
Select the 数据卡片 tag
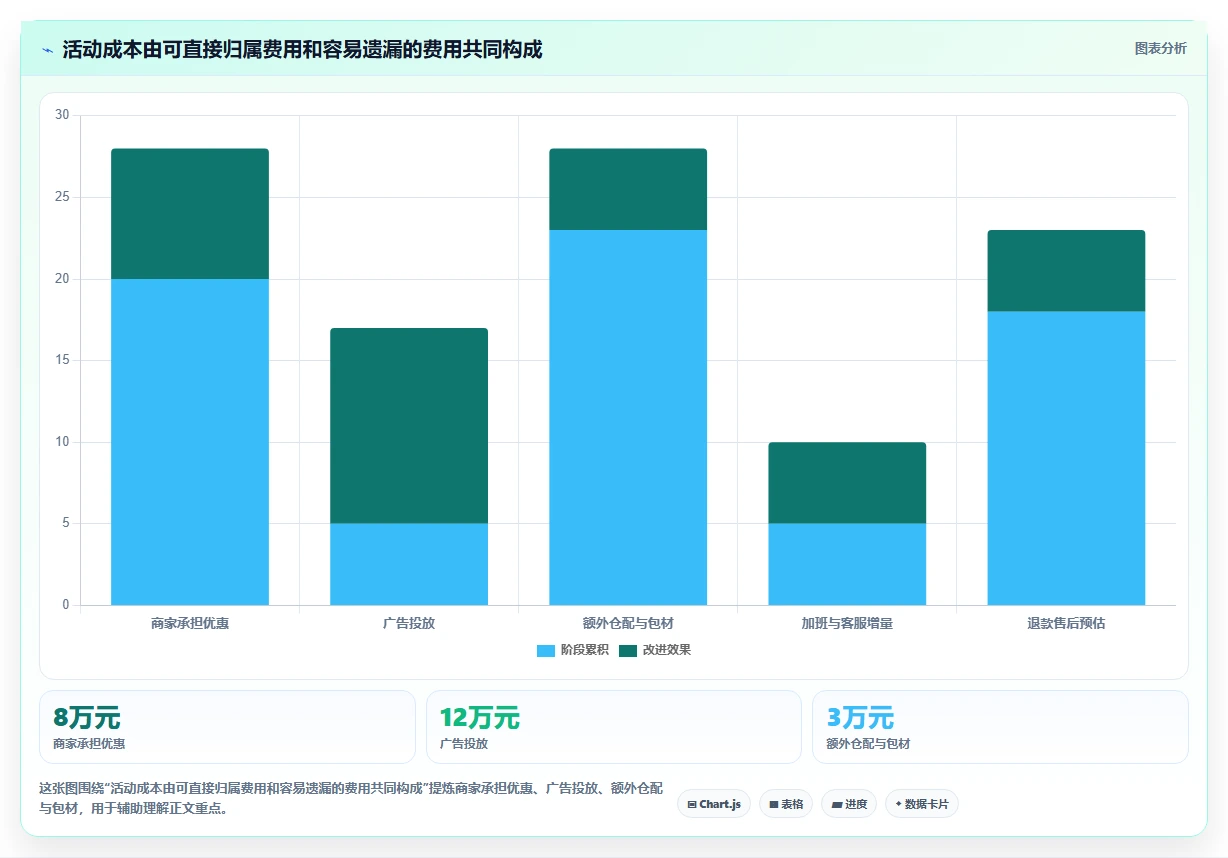click(922, 804)
